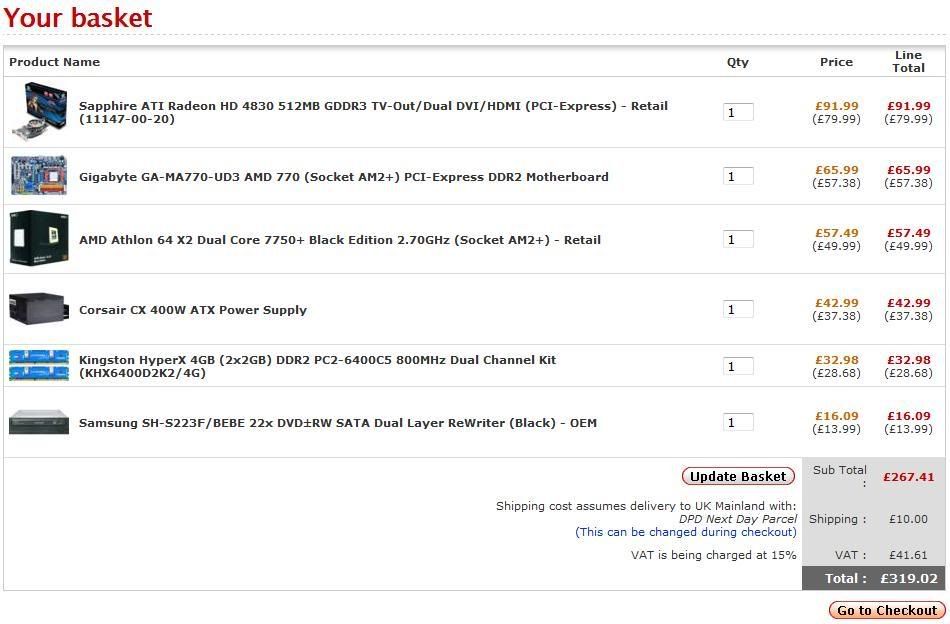Image resolution: width=950 pixels, height=624 pixels.
Task: Click the Kingston HyperX memory image
Action: tap(39, 365)
